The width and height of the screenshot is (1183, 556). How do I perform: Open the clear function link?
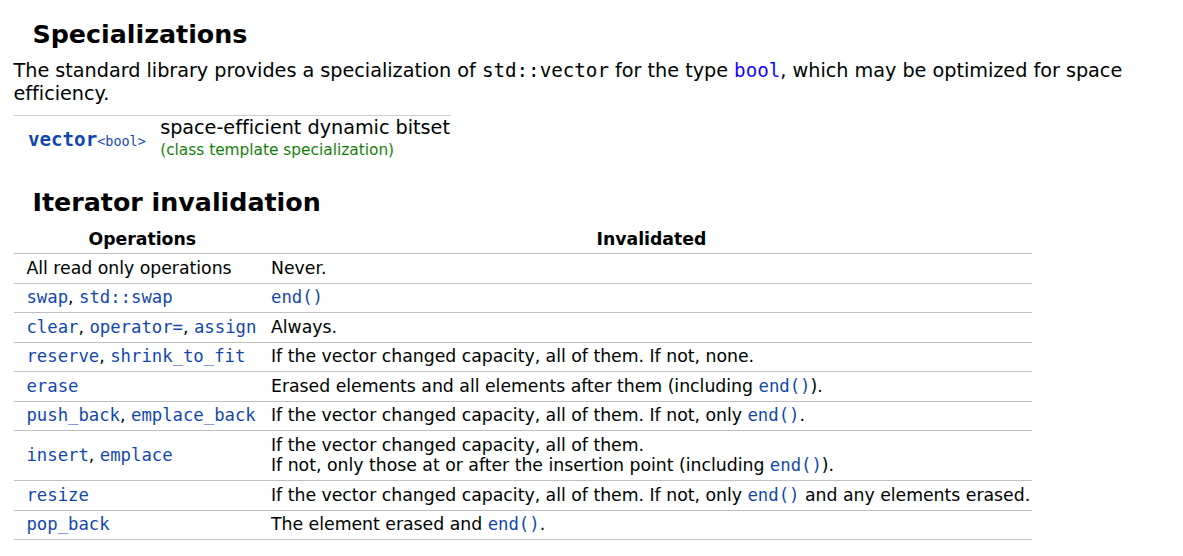tap(52, 327)
